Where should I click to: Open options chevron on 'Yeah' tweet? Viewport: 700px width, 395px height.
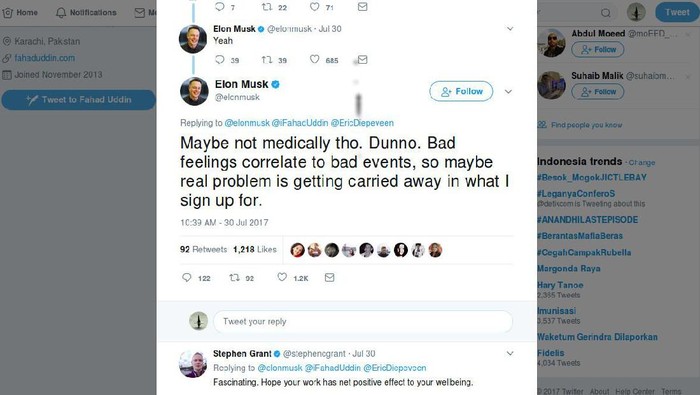pos(510,29)
